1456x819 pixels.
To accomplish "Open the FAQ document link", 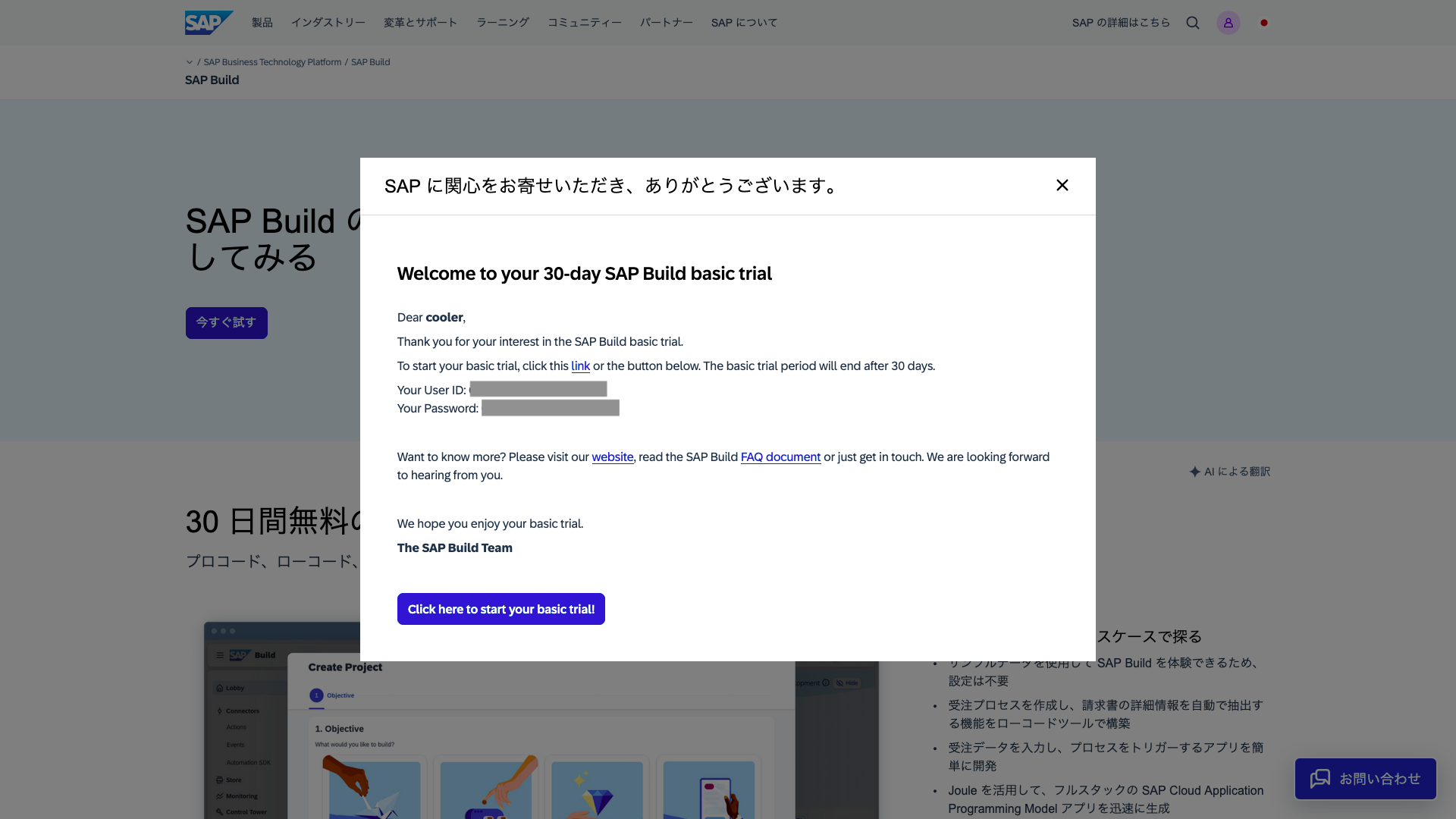I will coord(780,457).
